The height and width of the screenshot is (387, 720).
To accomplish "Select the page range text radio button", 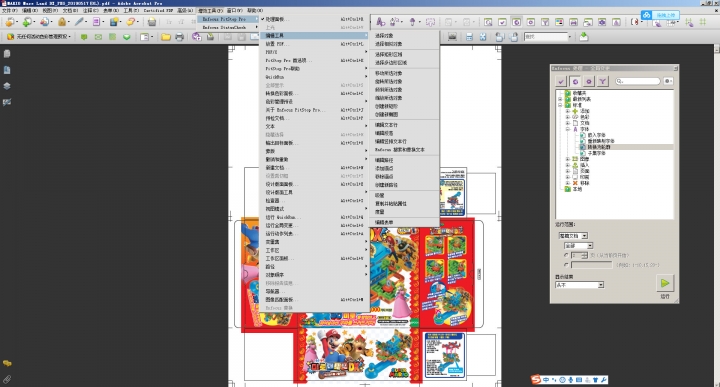I will [x=566, y=265].
